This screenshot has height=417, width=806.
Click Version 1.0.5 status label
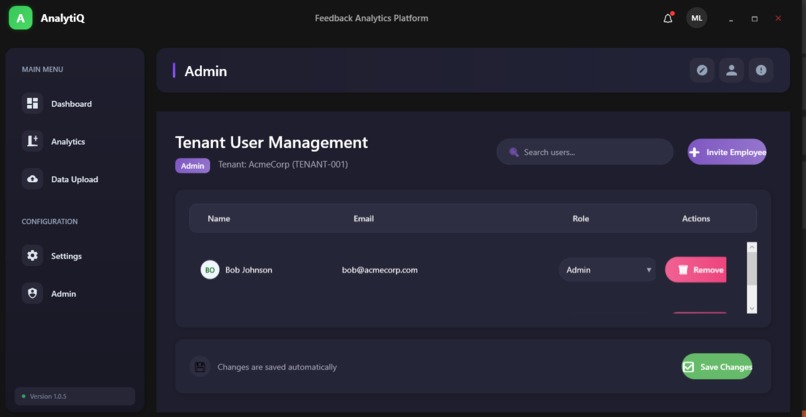click(x=48, y=396)
